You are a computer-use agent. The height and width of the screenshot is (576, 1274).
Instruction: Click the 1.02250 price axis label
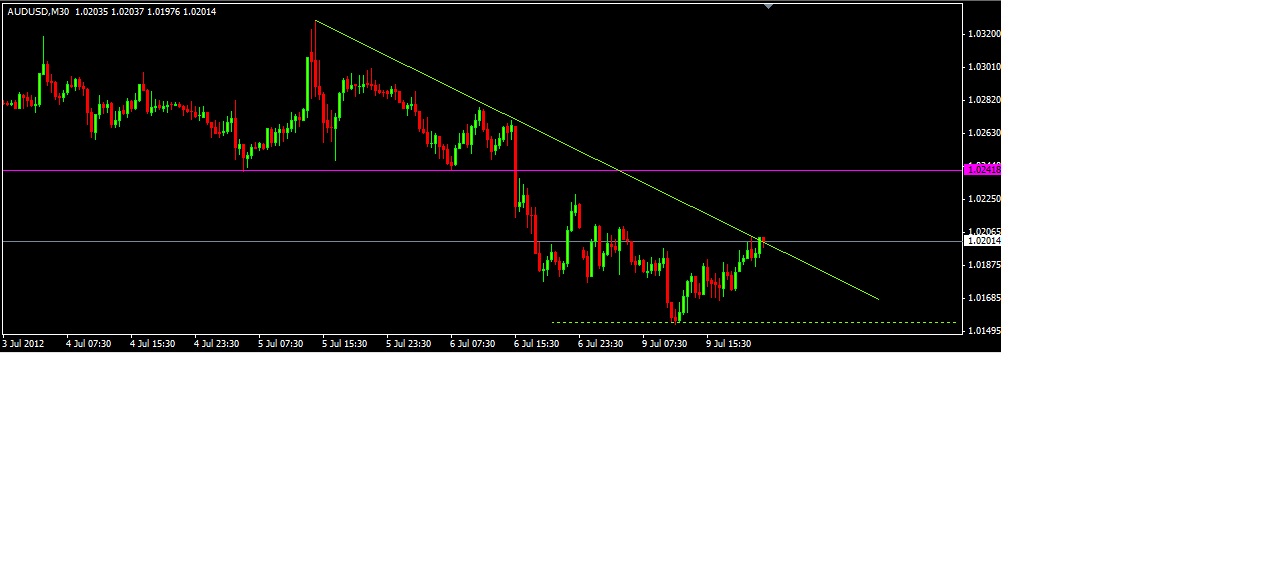point(984,199)
